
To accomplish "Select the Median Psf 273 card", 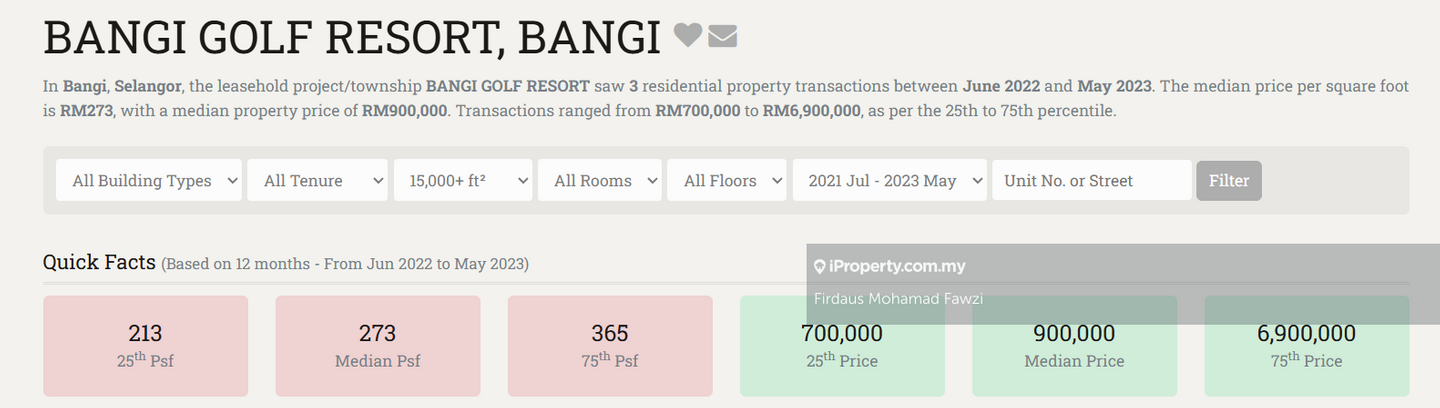I will (x=377, y=345).
